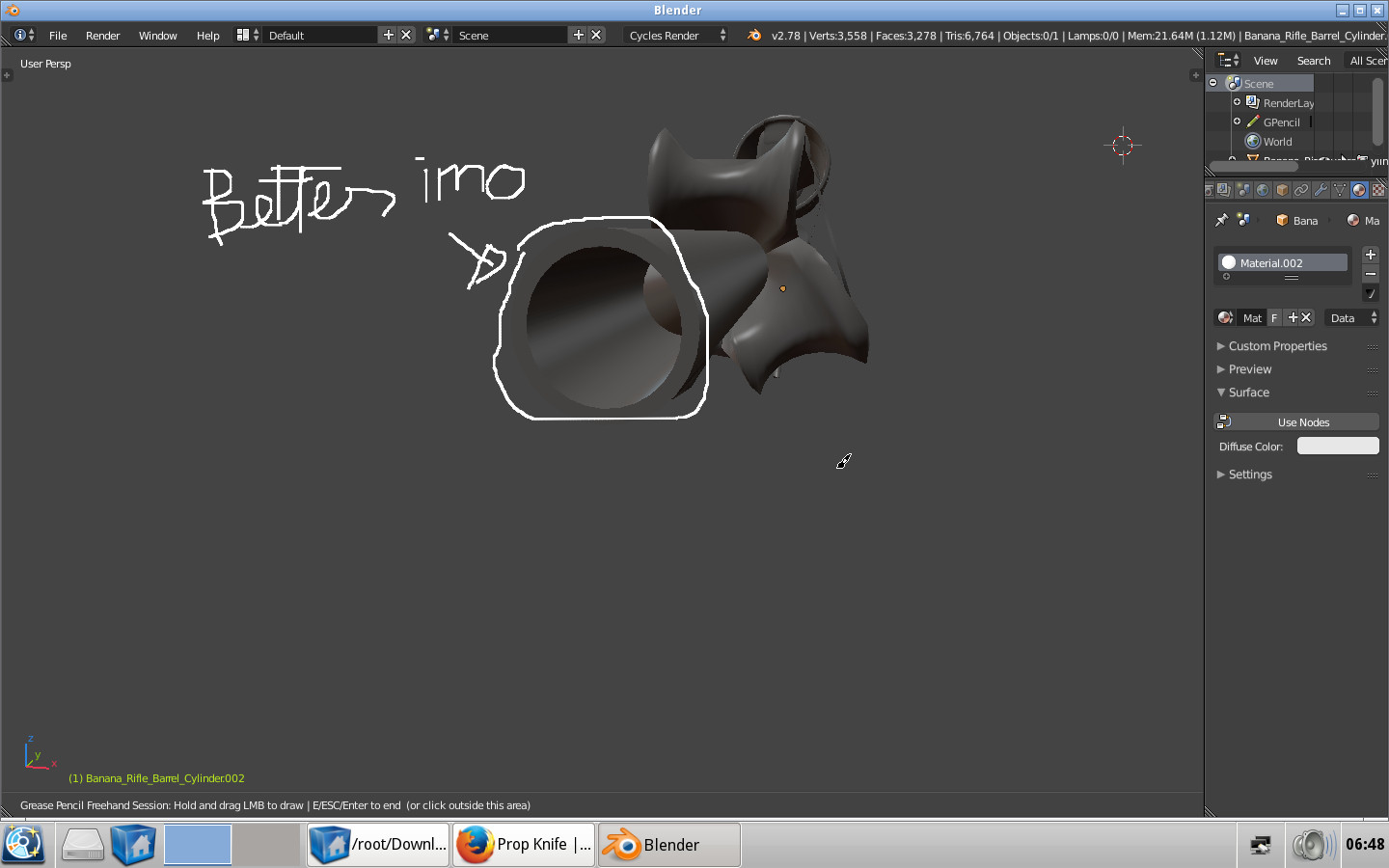
Task: Collapse the Scene tree in the outliner
Action: (1213, 83)
